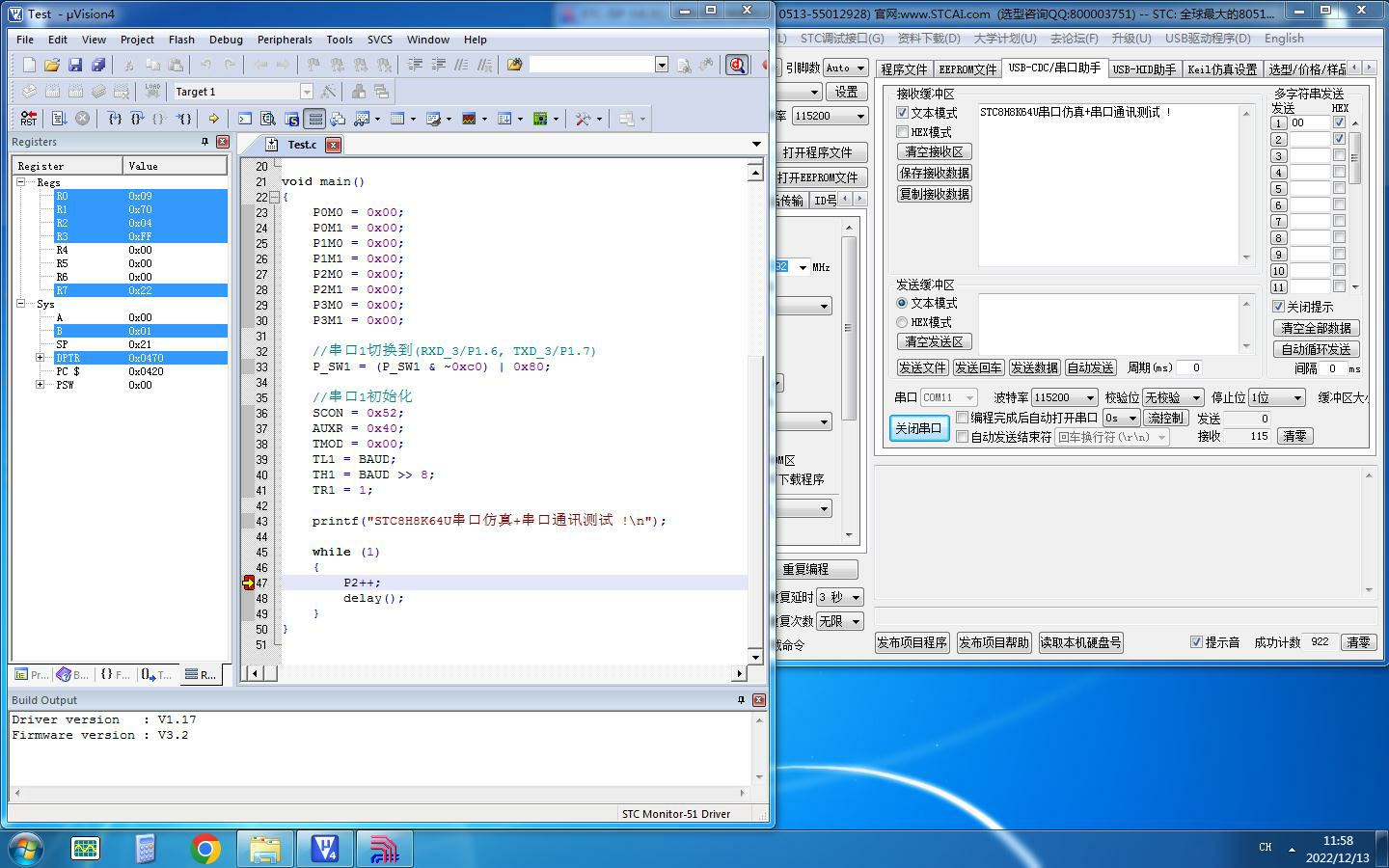Open the Serial windows icon
Viewport: 1389px width, 868px height.
point(433,119)
